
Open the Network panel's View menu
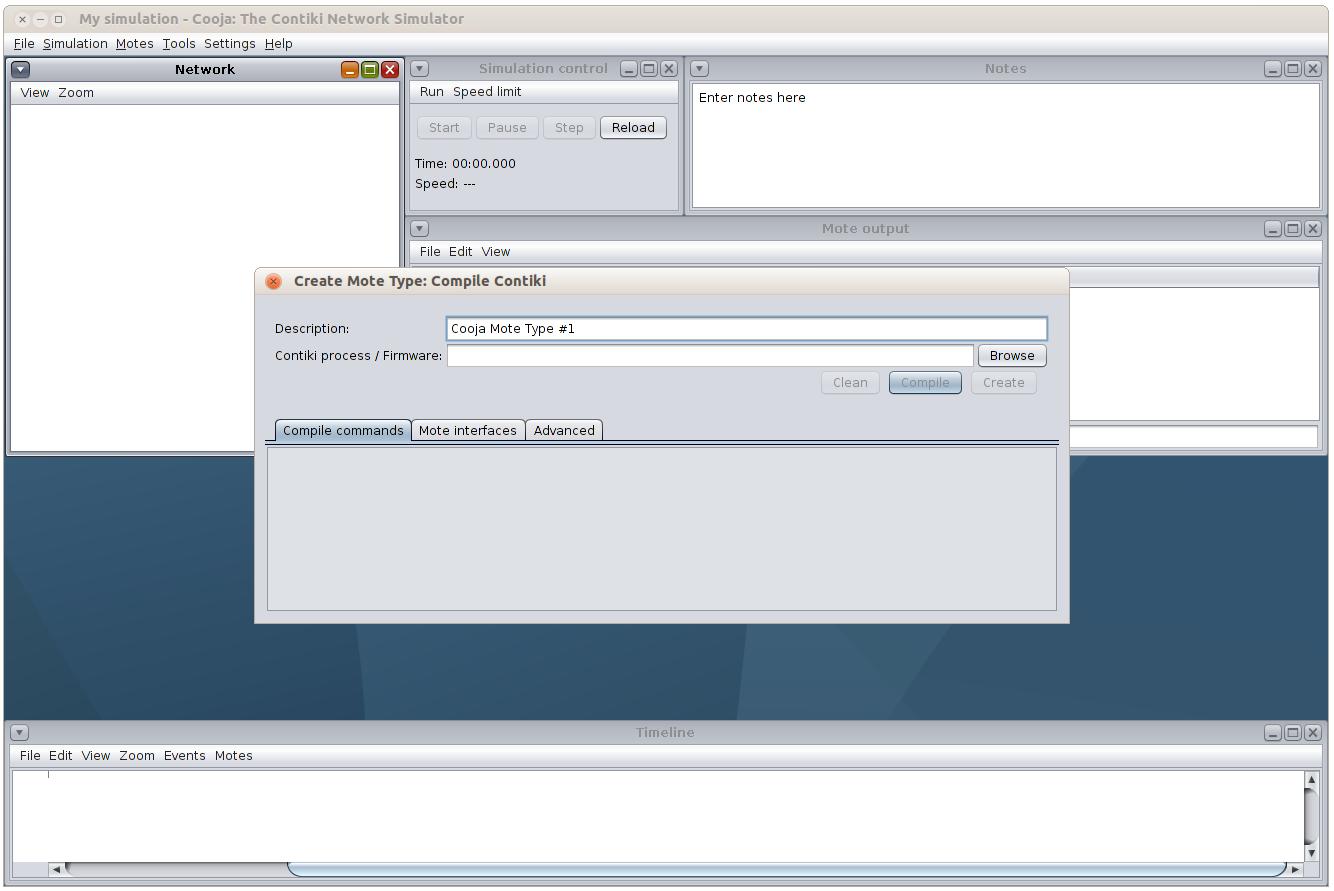click(35, 93)
